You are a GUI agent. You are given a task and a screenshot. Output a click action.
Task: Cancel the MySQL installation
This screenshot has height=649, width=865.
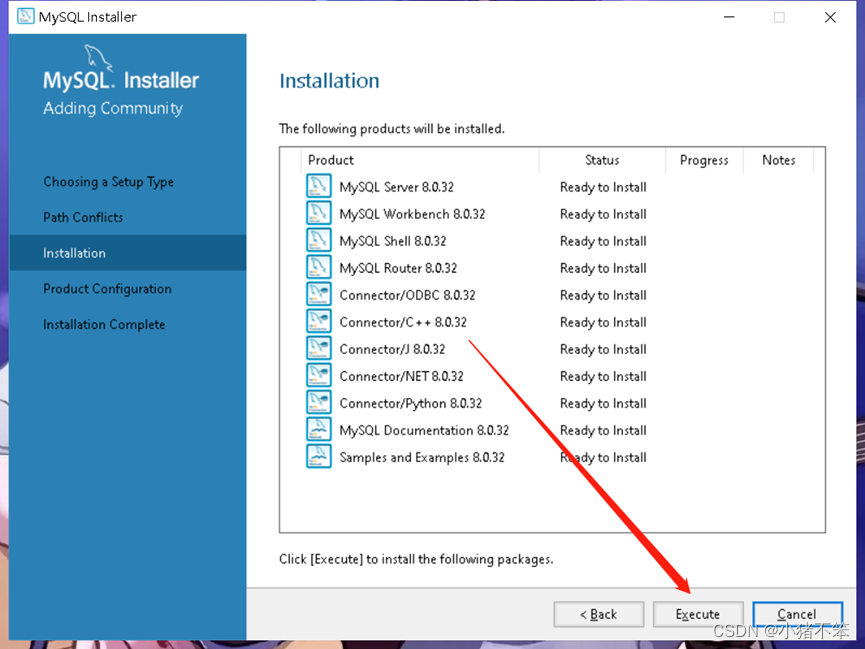tap(797, 614)
